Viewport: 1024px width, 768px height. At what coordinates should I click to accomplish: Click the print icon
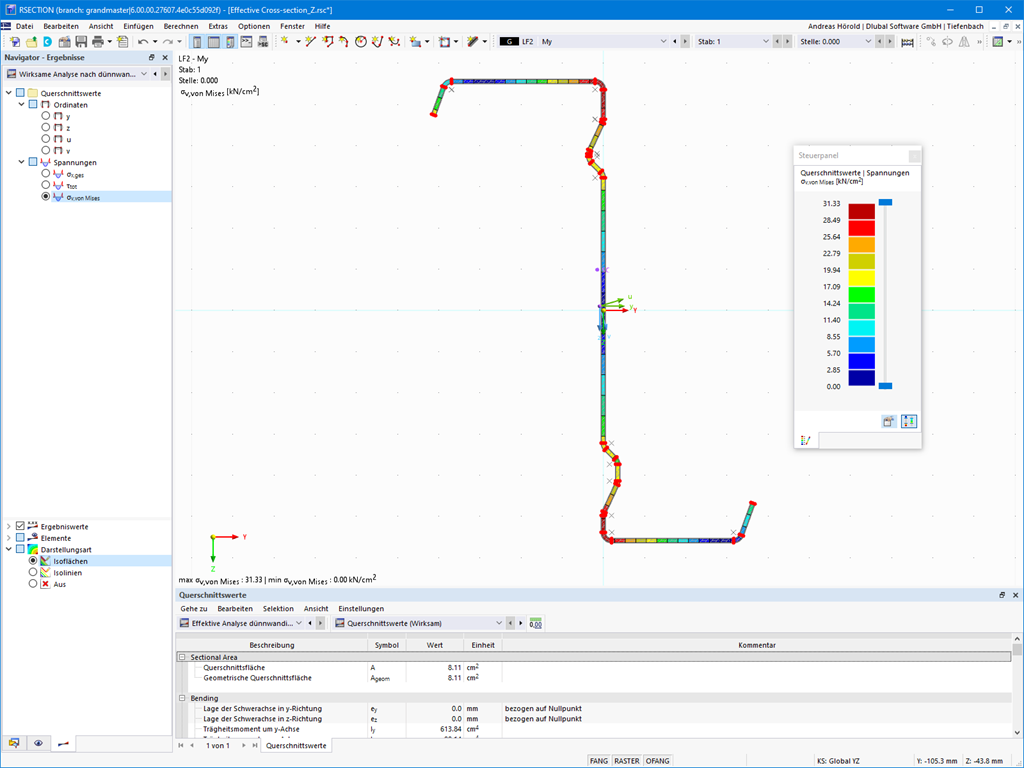click(x=98, y=42)
